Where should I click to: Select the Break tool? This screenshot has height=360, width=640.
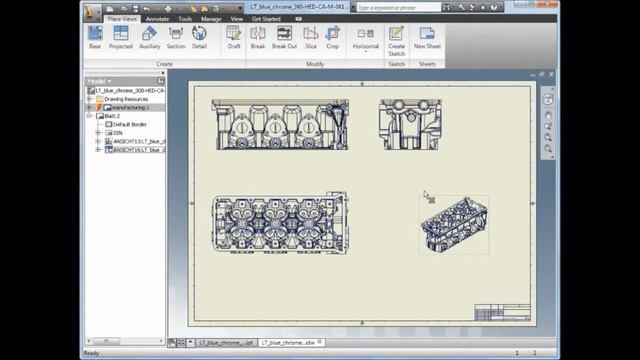tap(258, 38)
